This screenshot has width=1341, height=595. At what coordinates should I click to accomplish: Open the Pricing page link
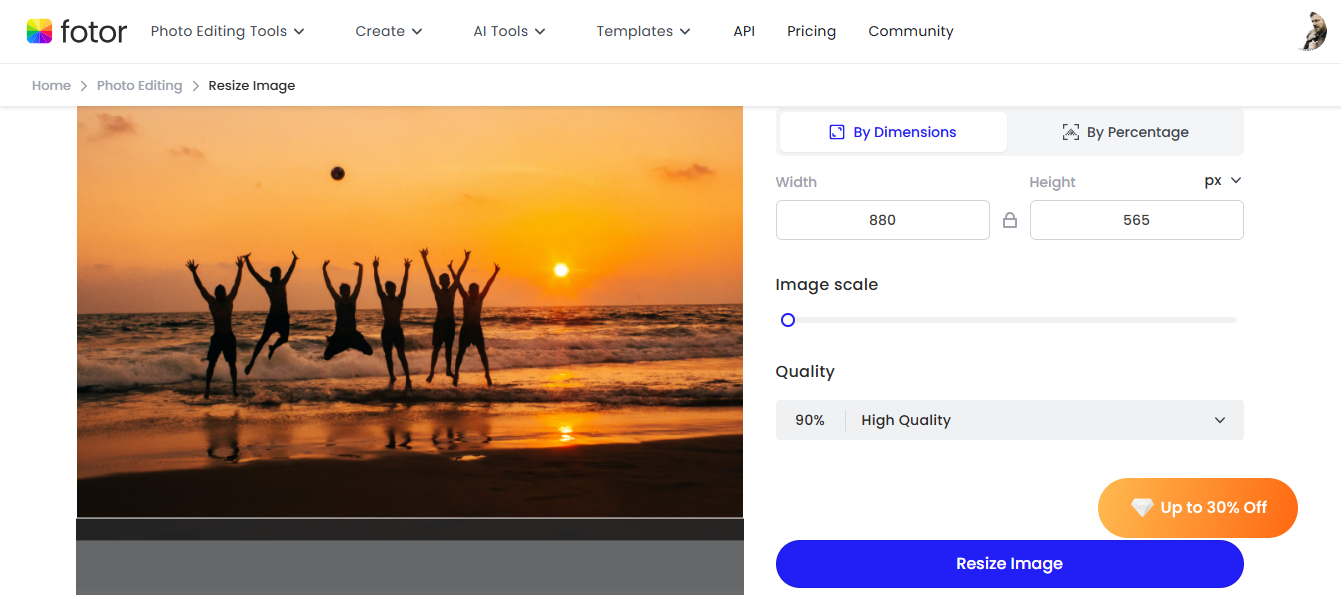811,31
